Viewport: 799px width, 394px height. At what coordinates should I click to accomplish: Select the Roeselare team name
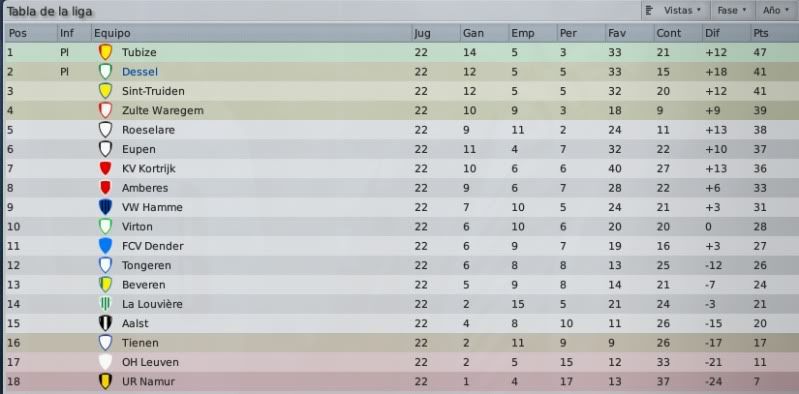tap(148, 130)
